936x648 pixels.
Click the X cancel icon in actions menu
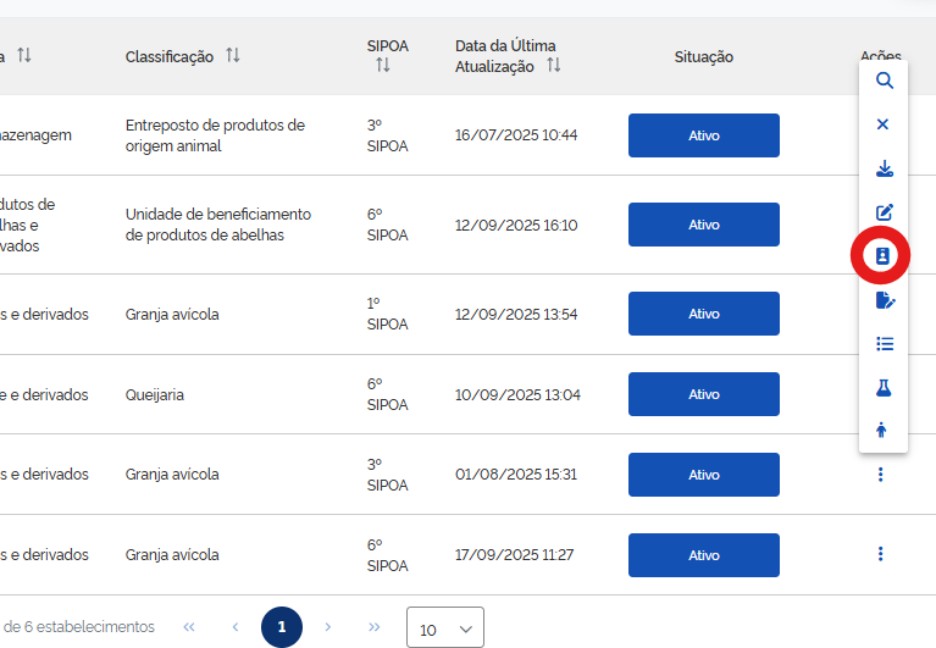(x=883, y=125)
